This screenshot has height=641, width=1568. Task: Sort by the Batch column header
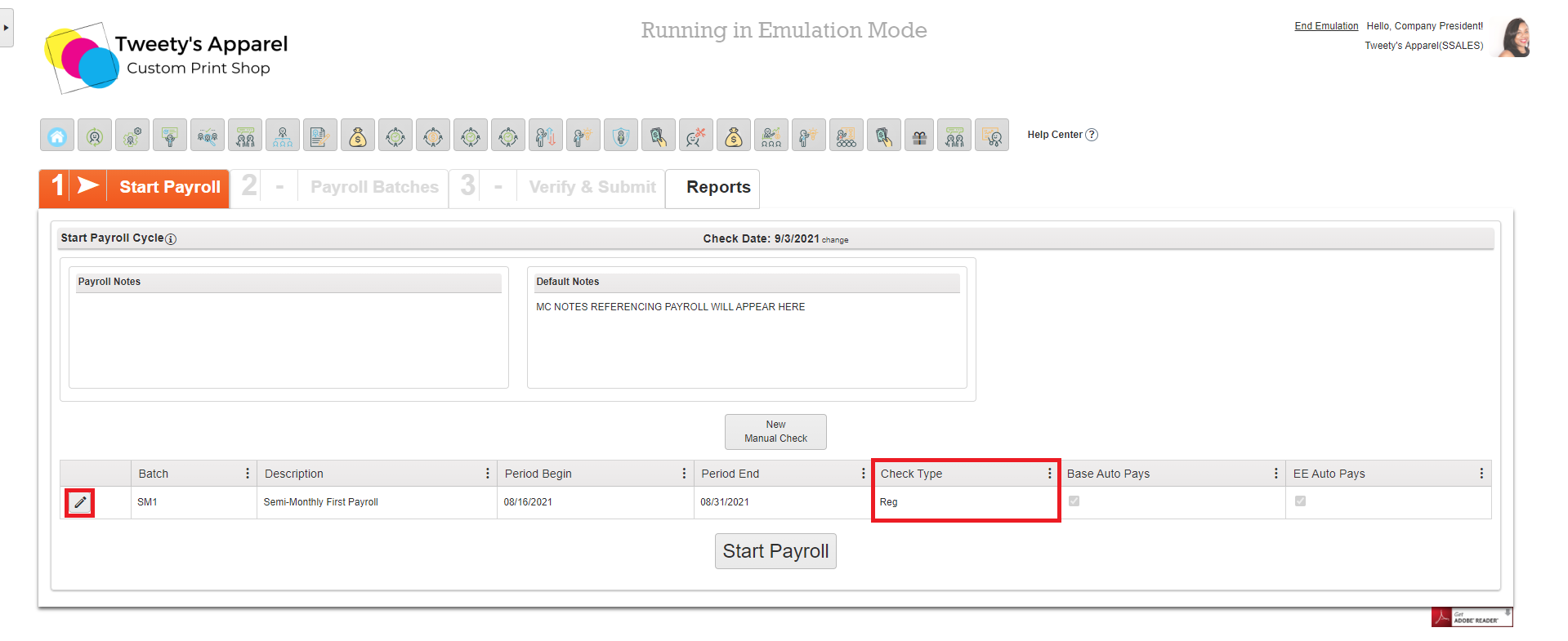pos(154,474)
